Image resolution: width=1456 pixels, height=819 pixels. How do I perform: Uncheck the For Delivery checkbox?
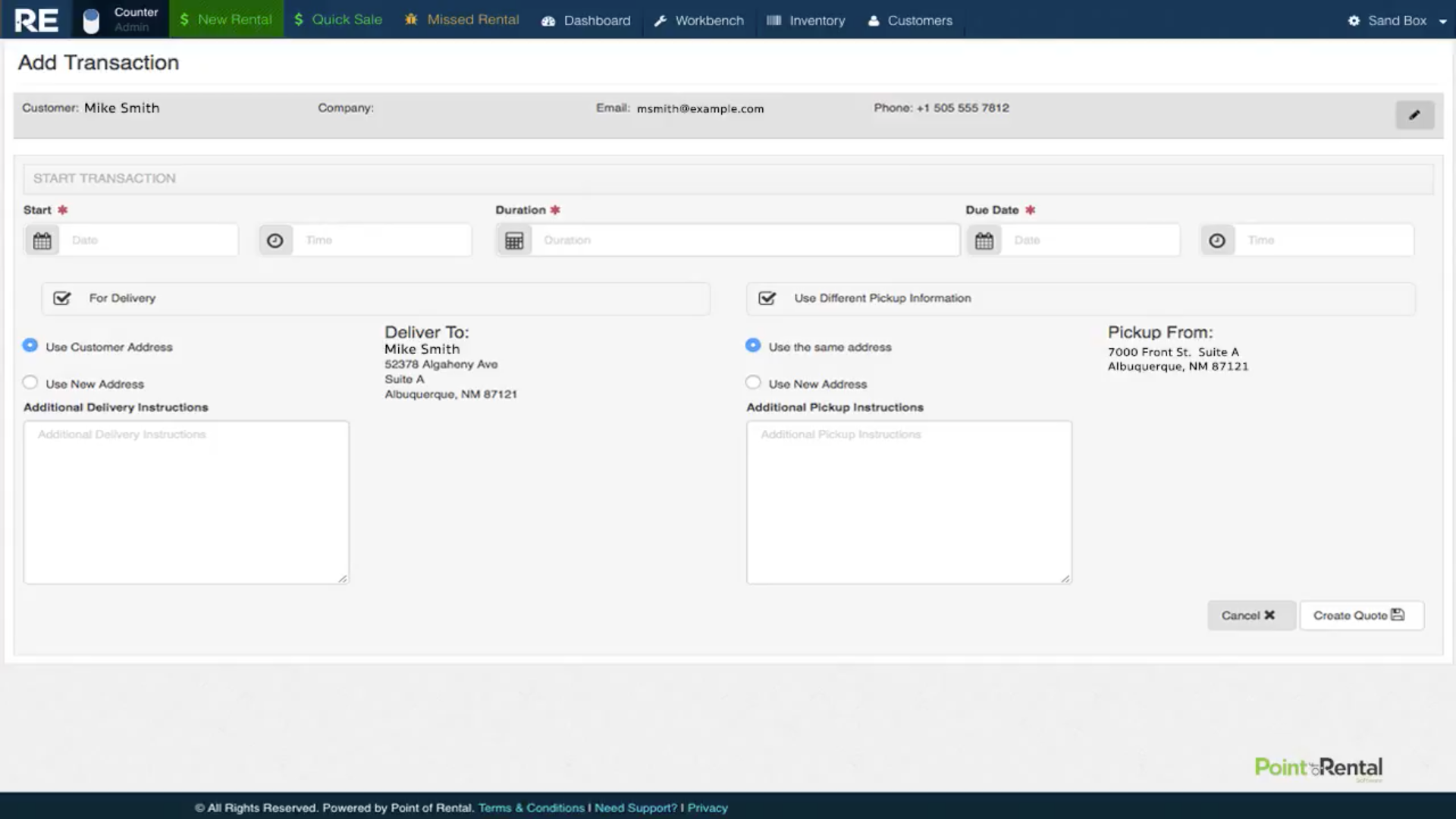pos(62,298)
